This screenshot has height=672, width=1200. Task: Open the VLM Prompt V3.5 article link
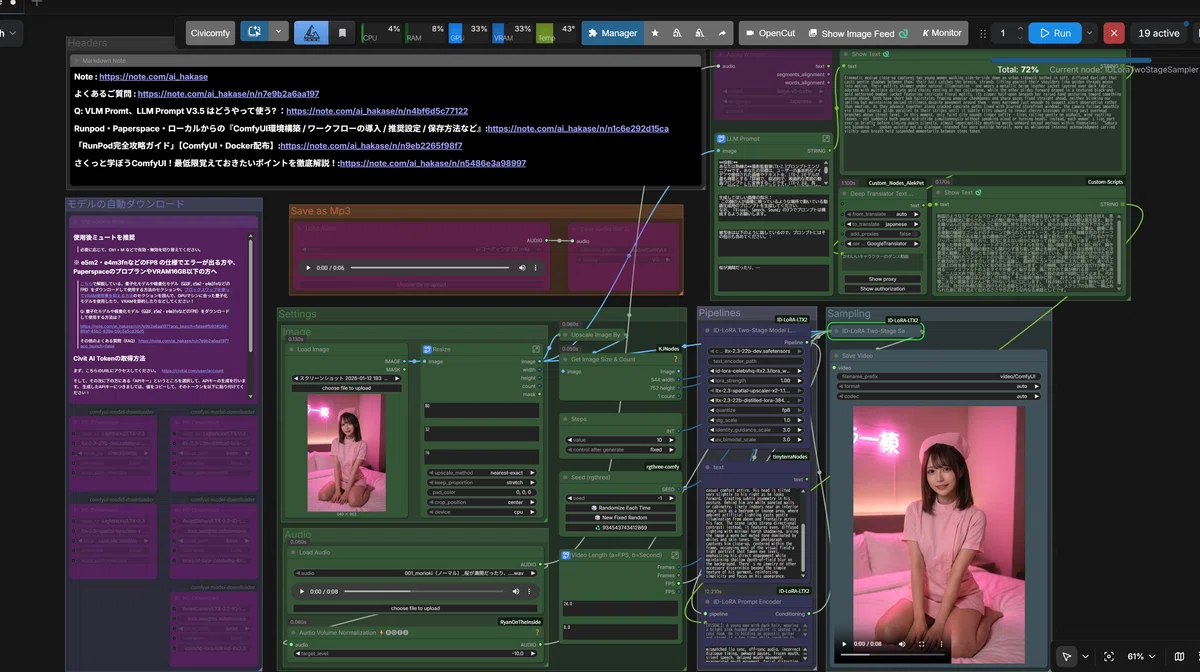pyautogui.click(x=378, y=111)
